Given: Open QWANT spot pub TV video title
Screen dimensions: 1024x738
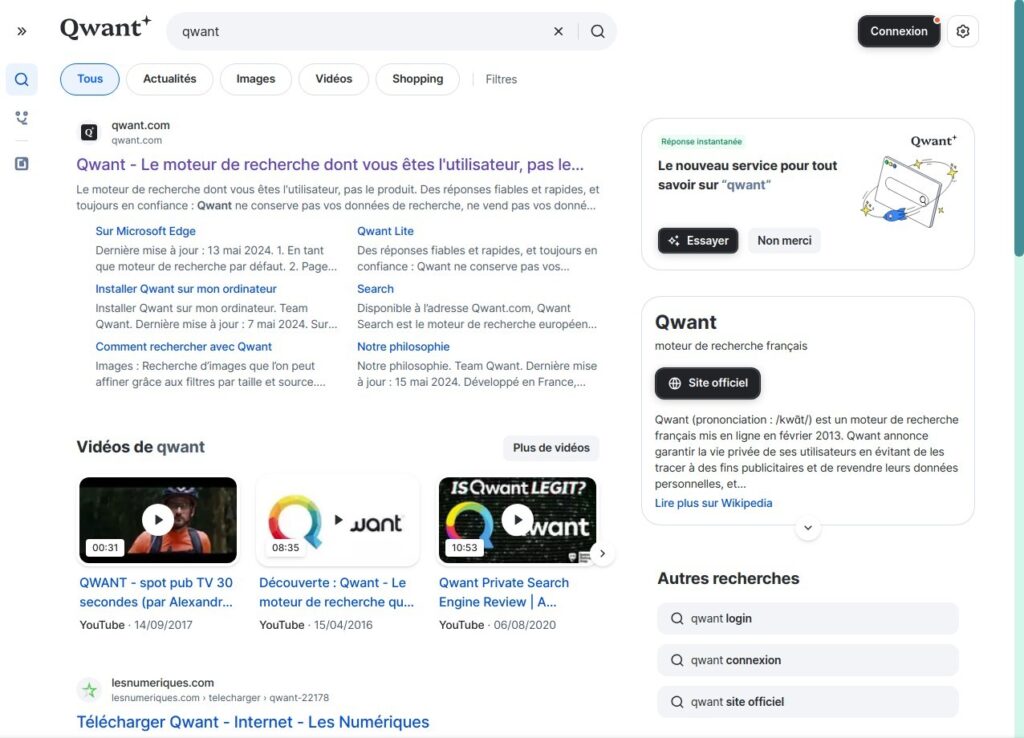Looking at the screenshot, I should pos(156,592).
